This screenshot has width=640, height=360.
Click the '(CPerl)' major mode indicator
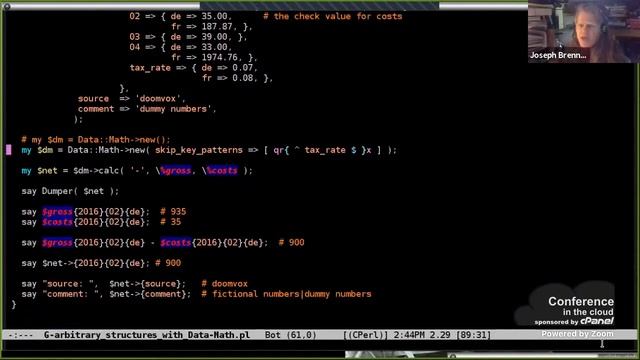pyautogui.click(x=366, y=335)
